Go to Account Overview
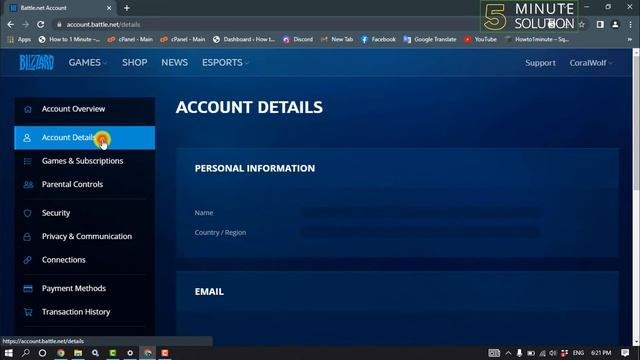 tap(84, 109)
